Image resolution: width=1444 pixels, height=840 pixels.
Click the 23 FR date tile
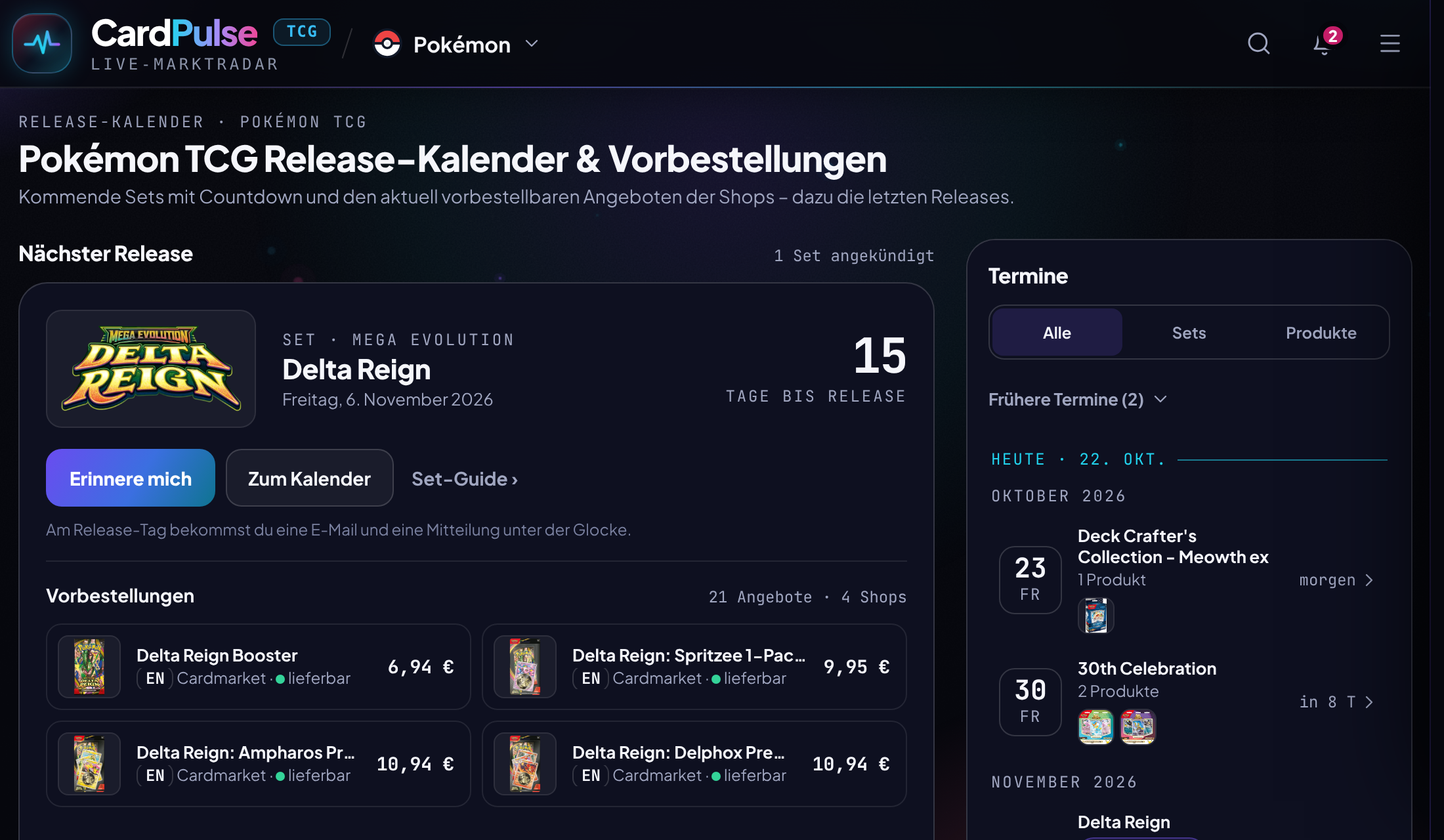point(1030,580)
